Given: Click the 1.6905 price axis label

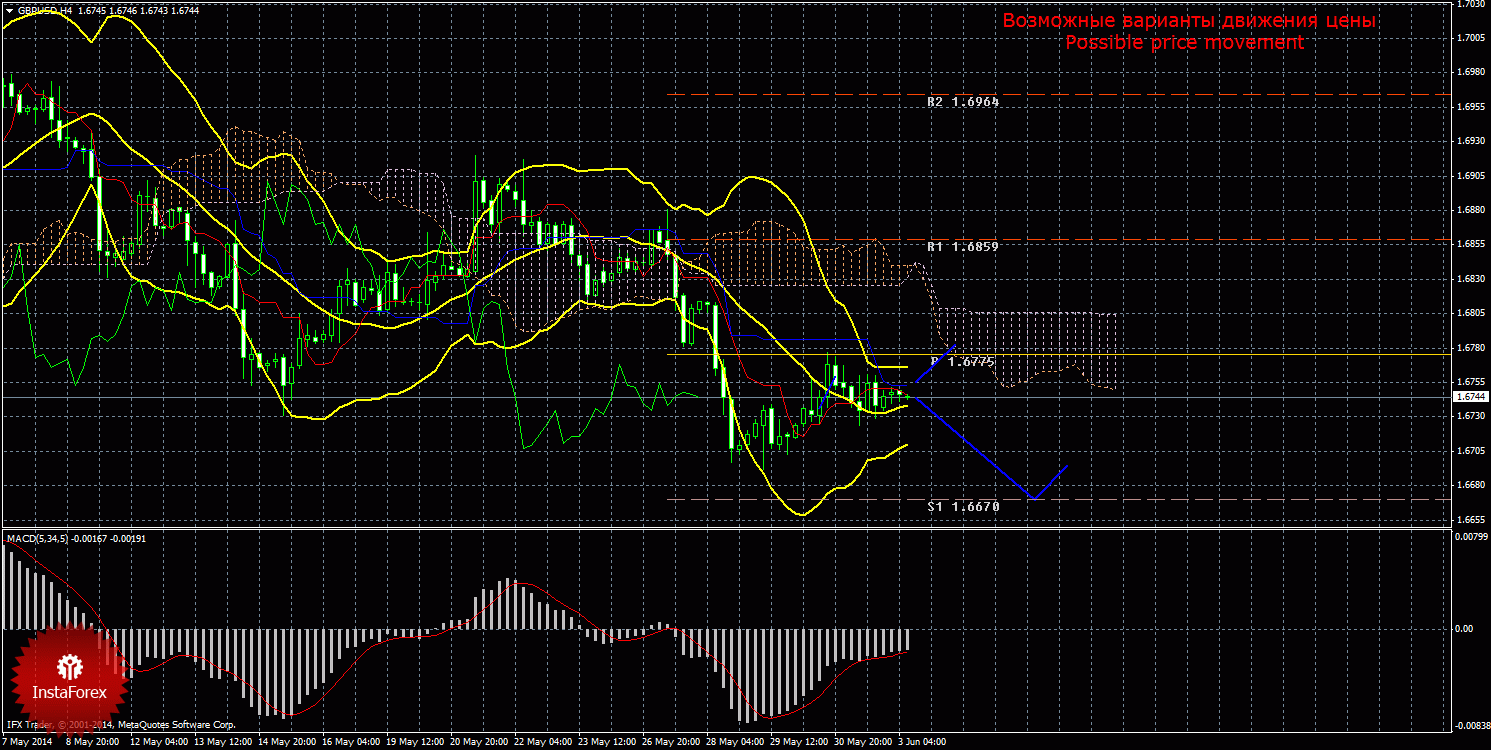Looking at the screenshot, I should click(1470, 176).
